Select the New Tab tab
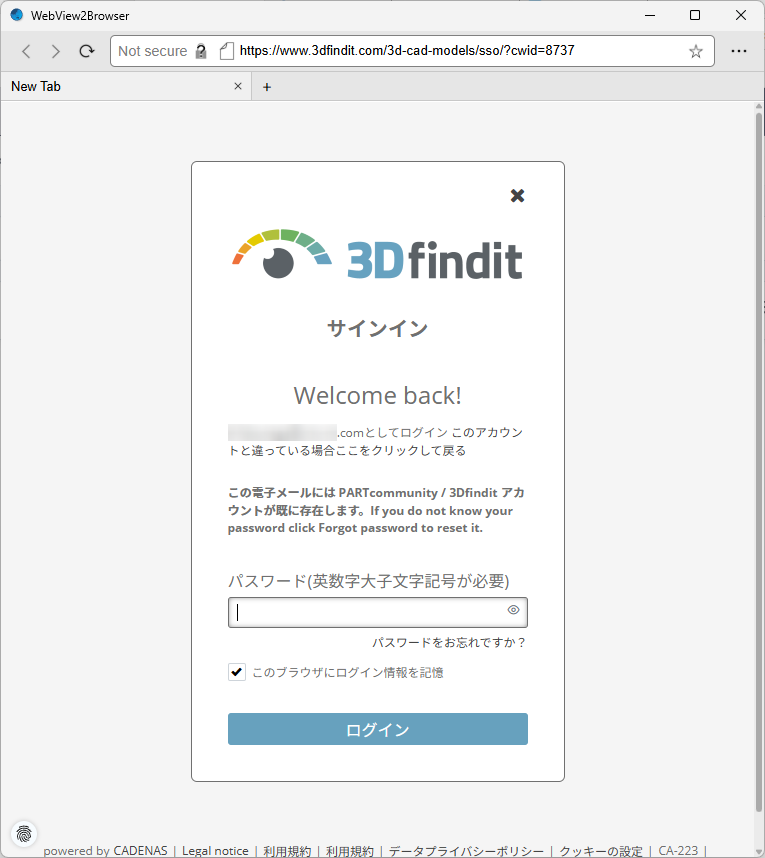This screenshot has height=858, width=765. tap(110, 87)
